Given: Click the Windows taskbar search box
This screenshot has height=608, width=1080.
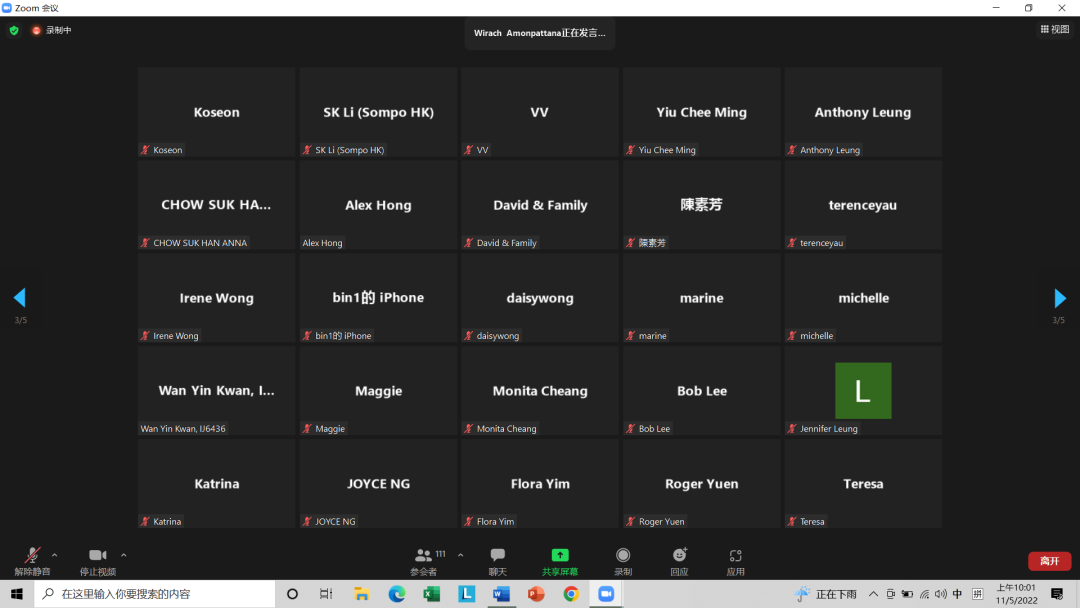Looking at the screenshot, I should point(155,594).
